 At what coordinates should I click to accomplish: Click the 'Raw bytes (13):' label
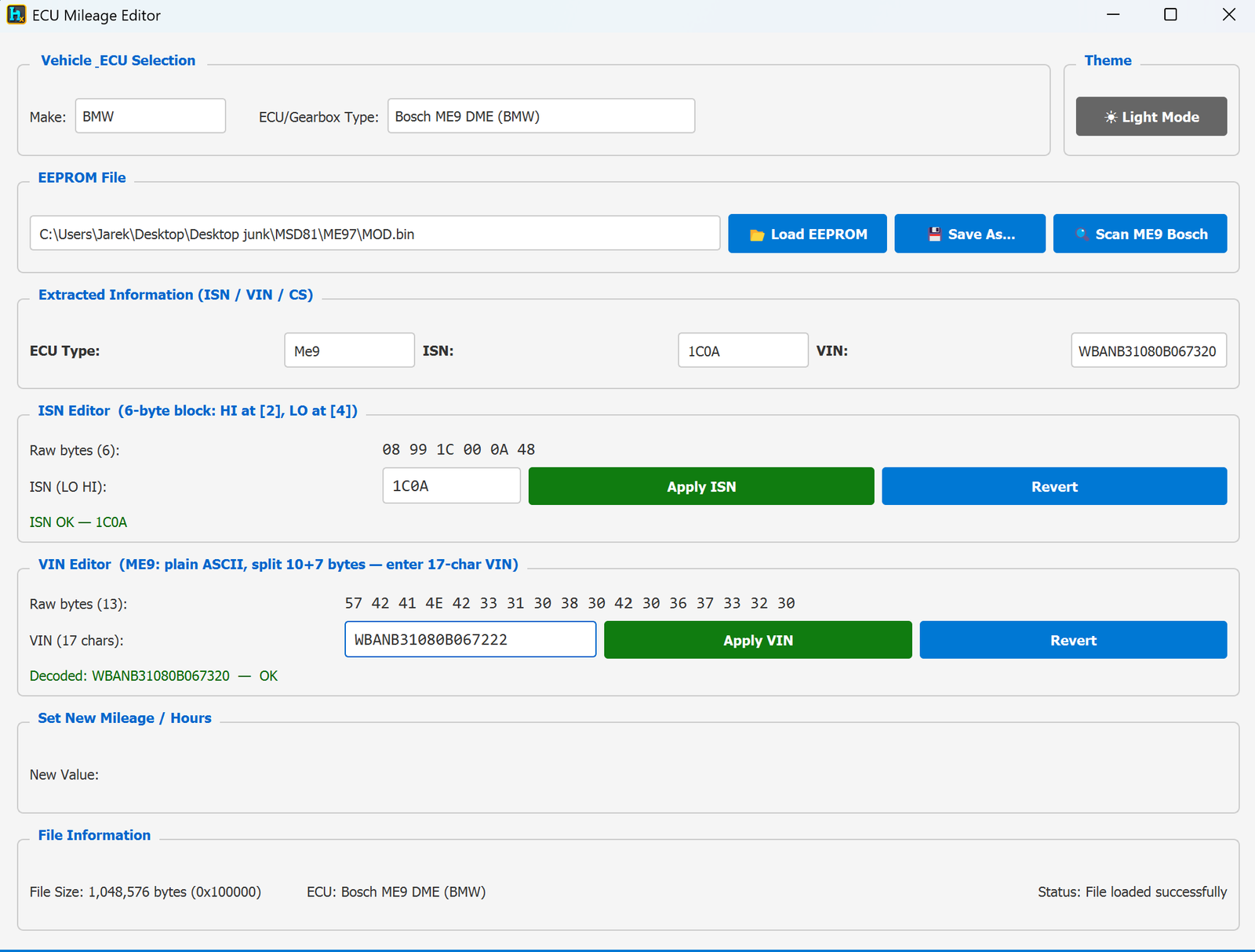[x=78, y=604]
